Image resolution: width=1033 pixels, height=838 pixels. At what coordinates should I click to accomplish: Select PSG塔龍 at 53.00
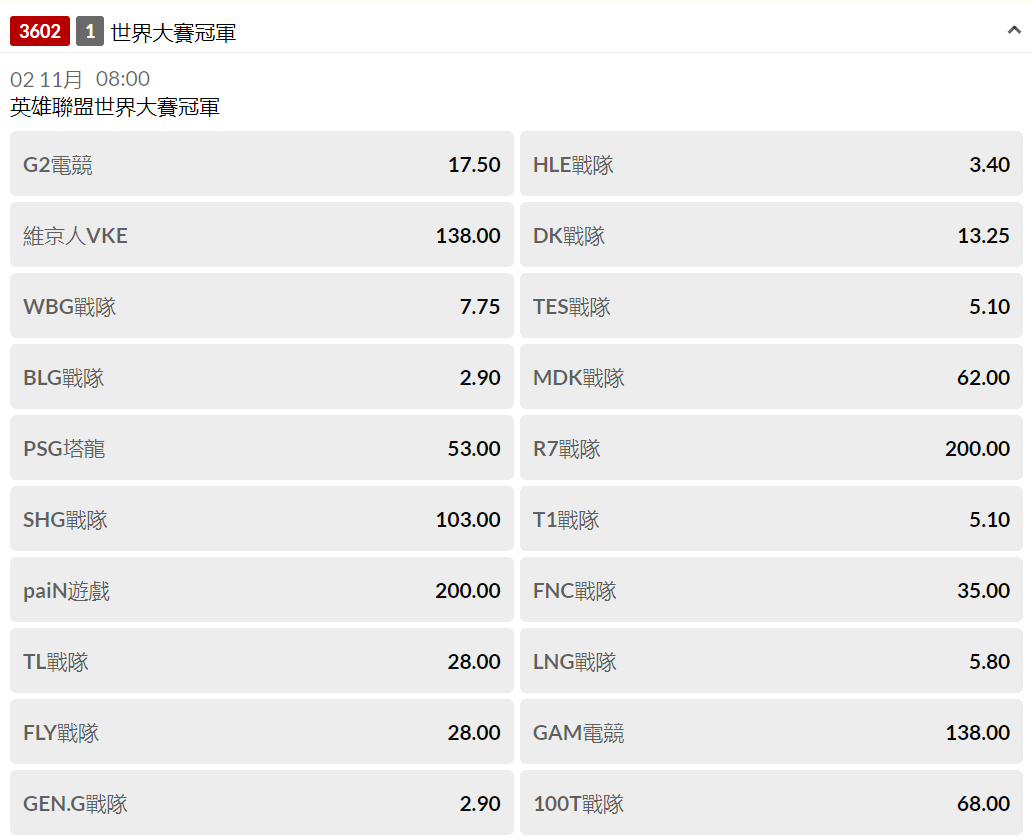pyautogui.click(x=261, y=448)
